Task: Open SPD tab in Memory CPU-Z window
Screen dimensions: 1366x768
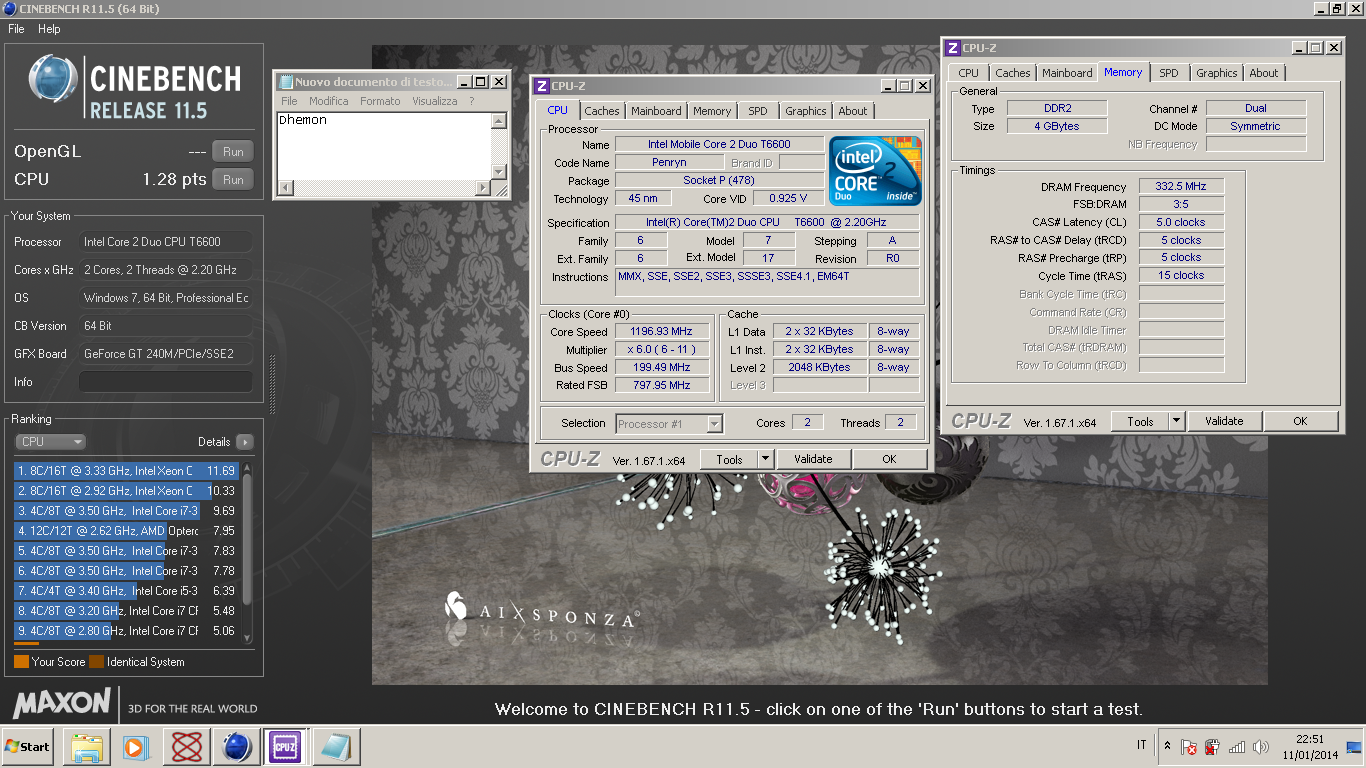Action: coord(1169,73)
